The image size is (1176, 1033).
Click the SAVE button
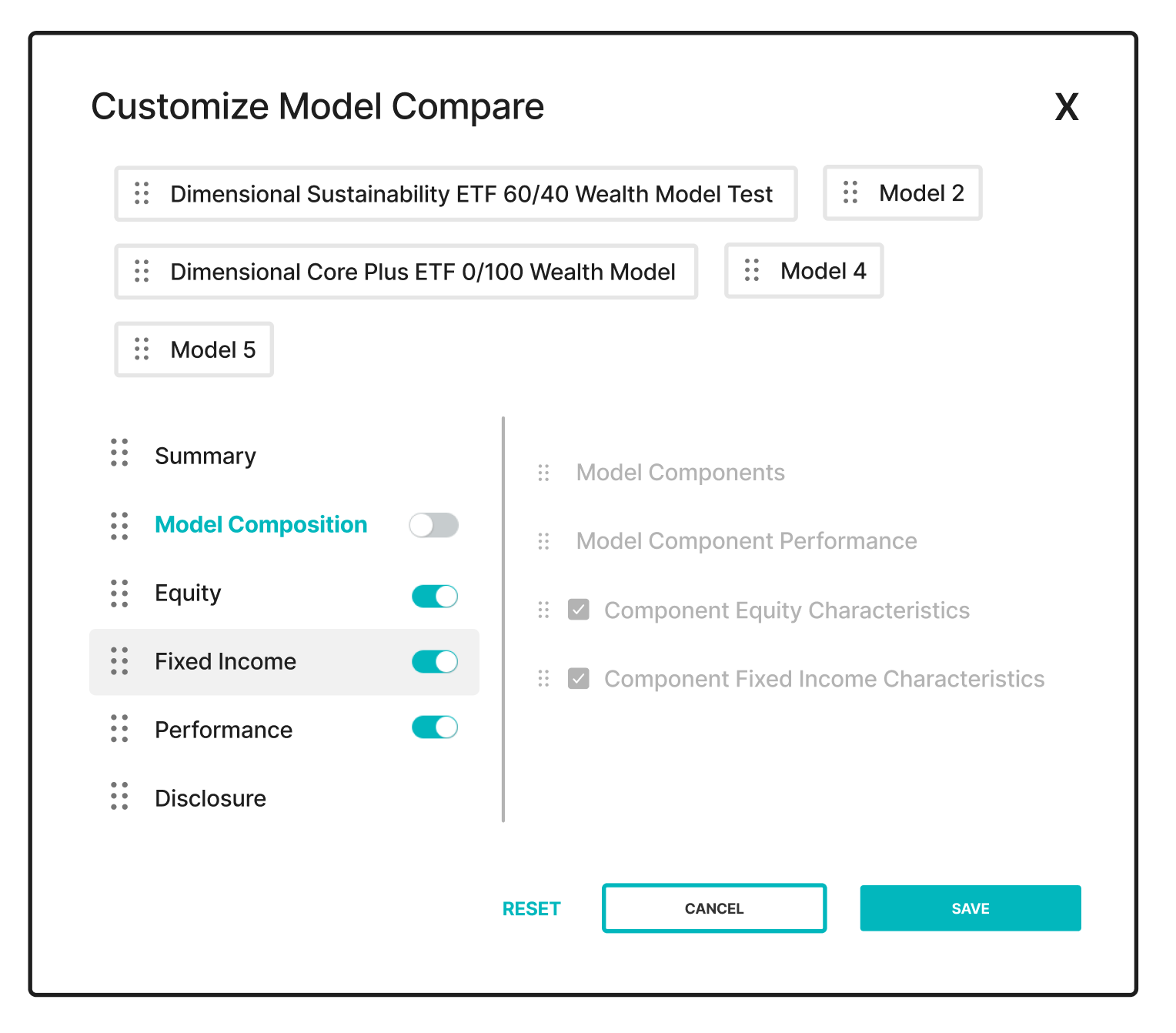[x=971, y=908]
